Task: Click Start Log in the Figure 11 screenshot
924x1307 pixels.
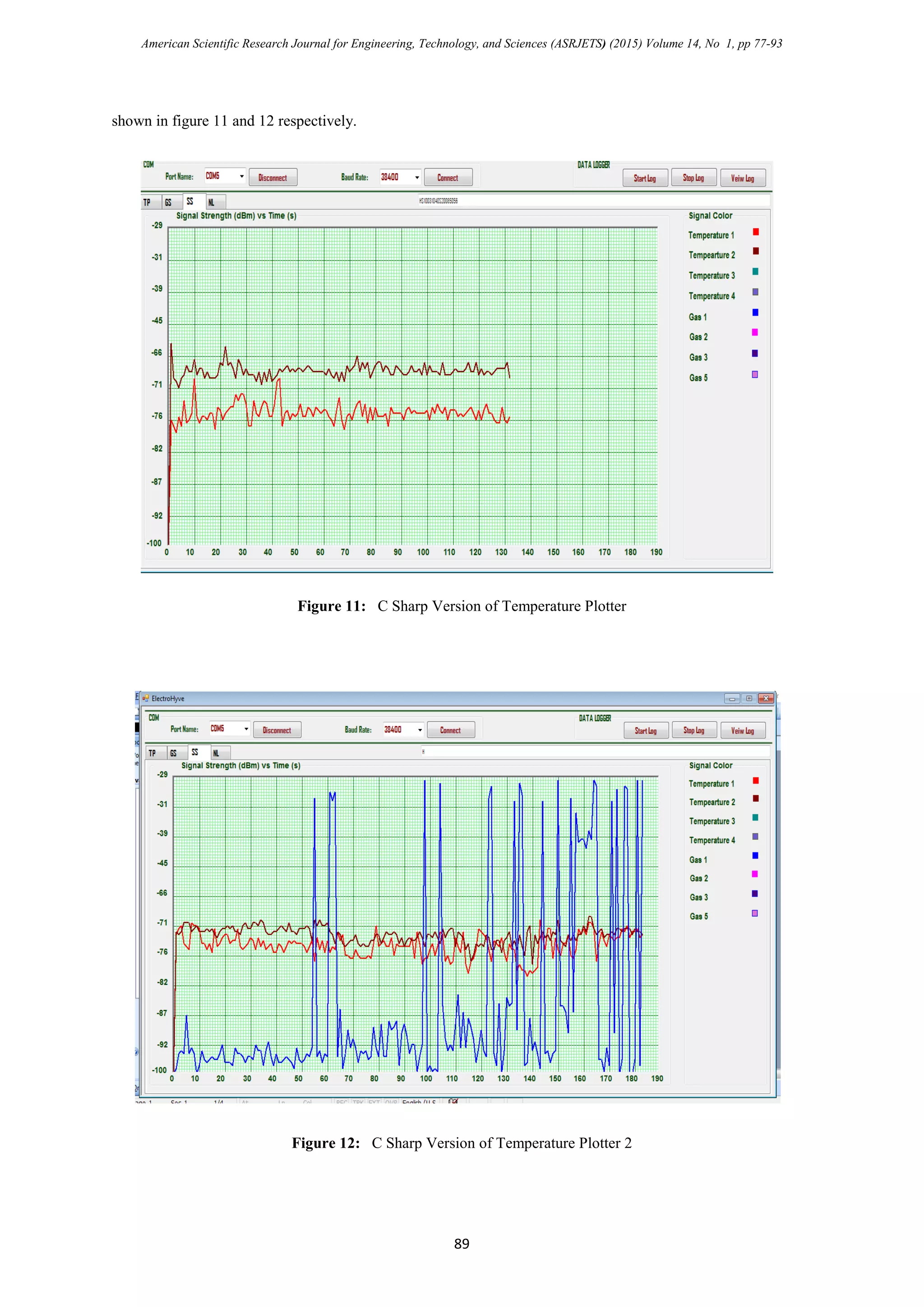Action: [x=645, y=178]
